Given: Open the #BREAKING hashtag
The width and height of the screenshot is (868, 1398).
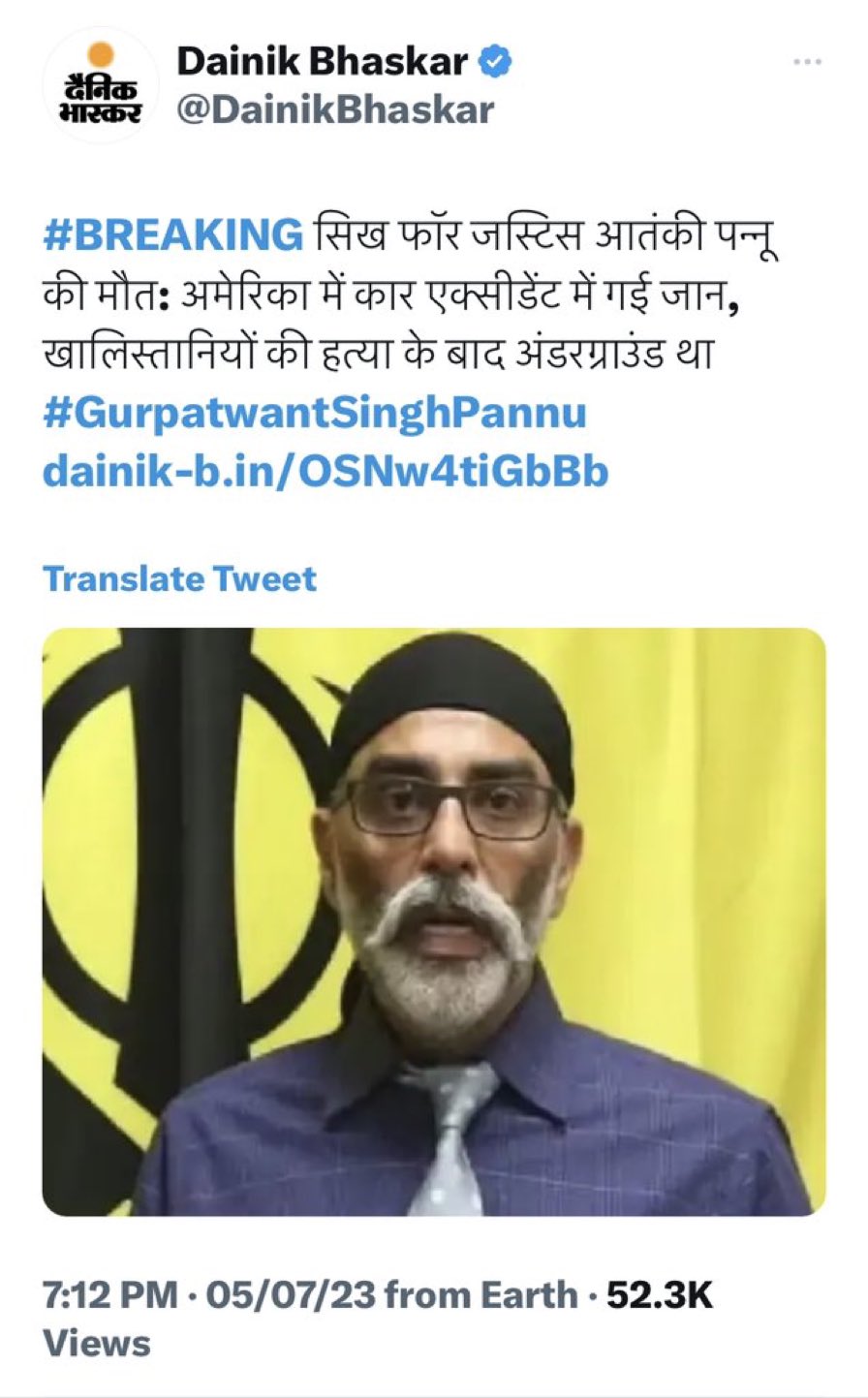Looking at the screenshot, I should click(172, 235).
